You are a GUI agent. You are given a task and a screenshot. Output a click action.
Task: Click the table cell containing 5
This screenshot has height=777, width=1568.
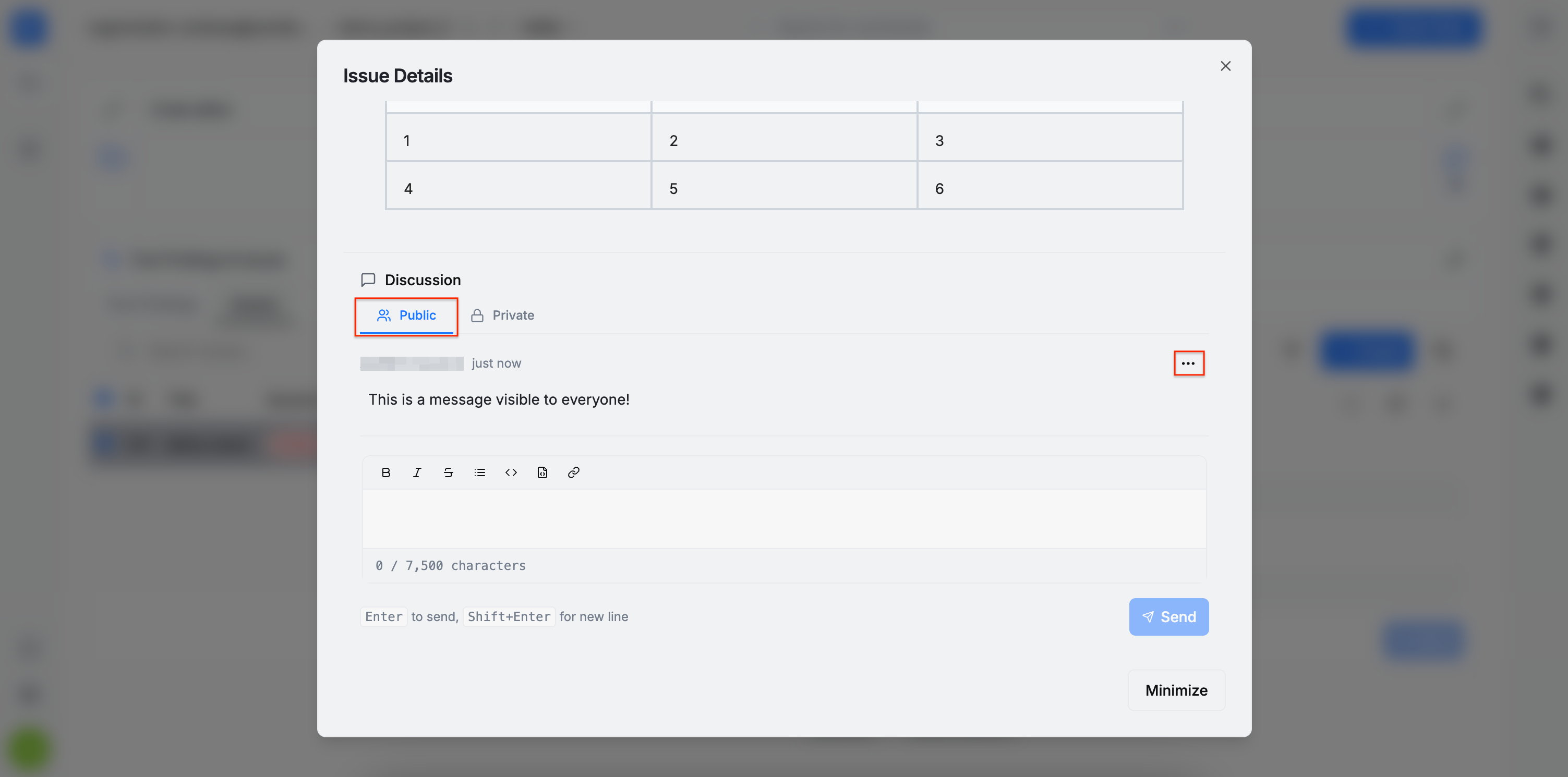783,189
